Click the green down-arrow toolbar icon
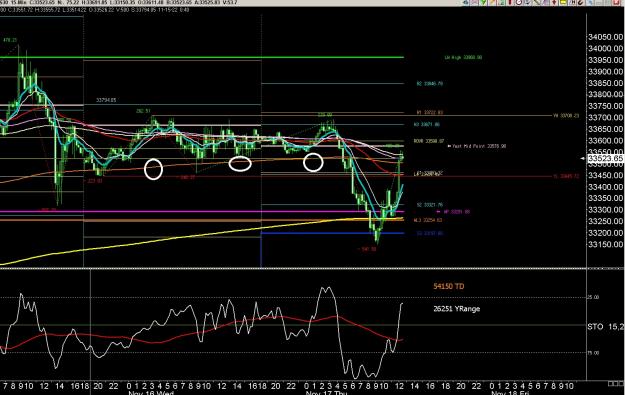The image size is (625, 395). click(x=483, y=2)
